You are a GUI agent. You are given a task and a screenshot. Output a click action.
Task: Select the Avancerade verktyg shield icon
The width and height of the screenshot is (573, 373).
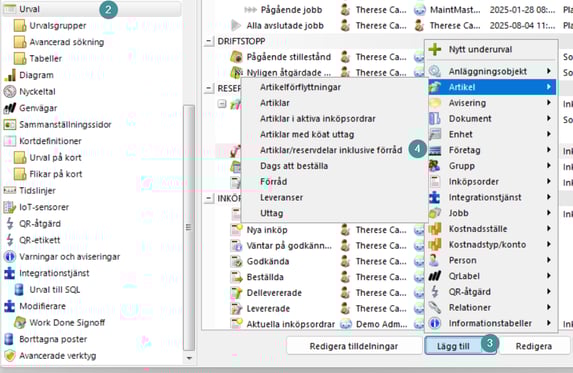[x=10, y=355]
